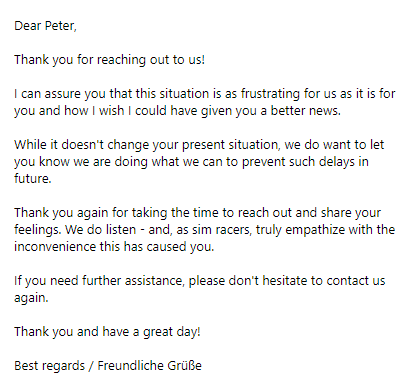The height and width of the screenshot is (382, 412).
Task: Click the phrase "If you need further assistance"
Action: pyautogui.click(x=99, y=281)
